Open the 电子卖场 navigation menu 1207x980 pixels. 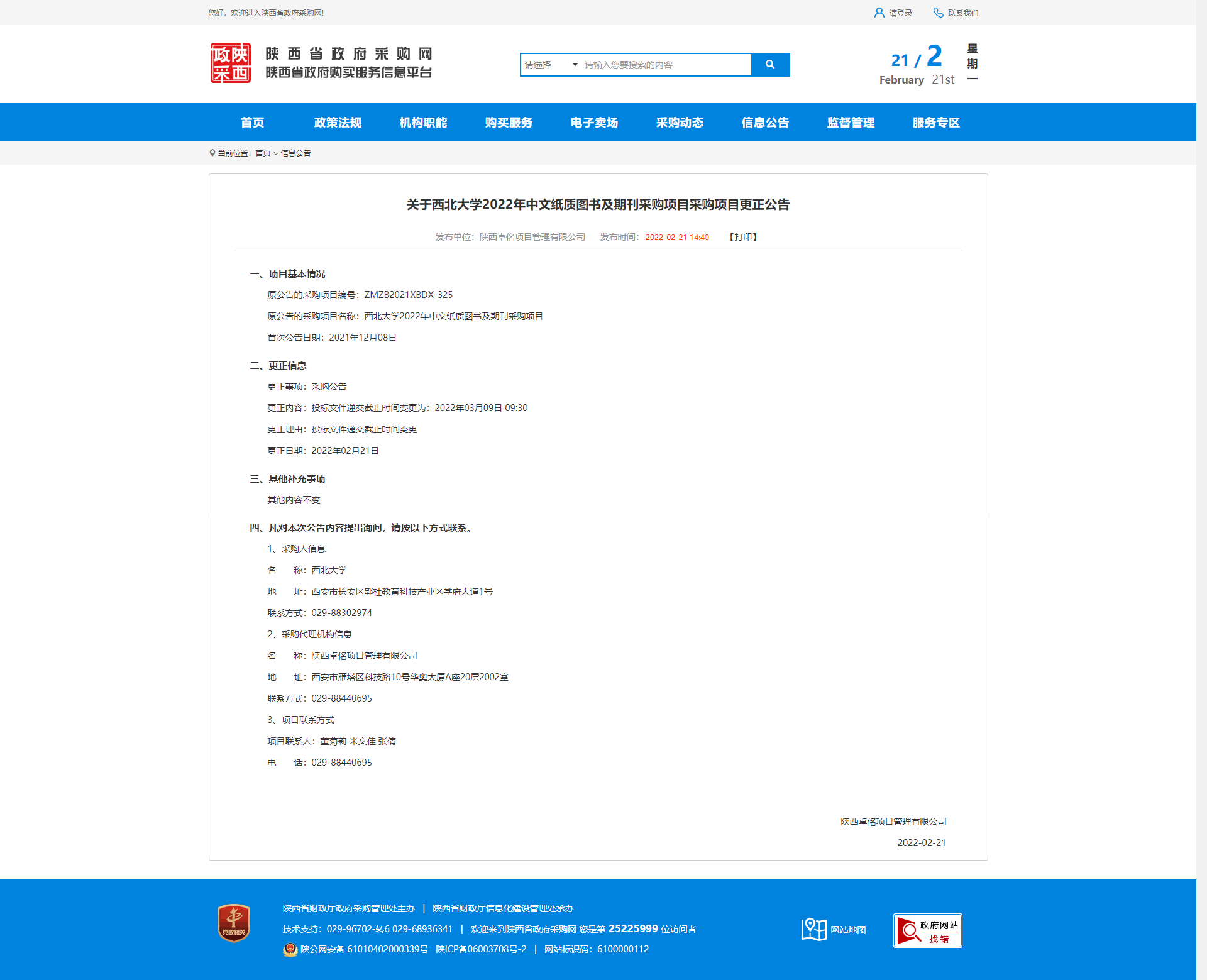[594, 123]
